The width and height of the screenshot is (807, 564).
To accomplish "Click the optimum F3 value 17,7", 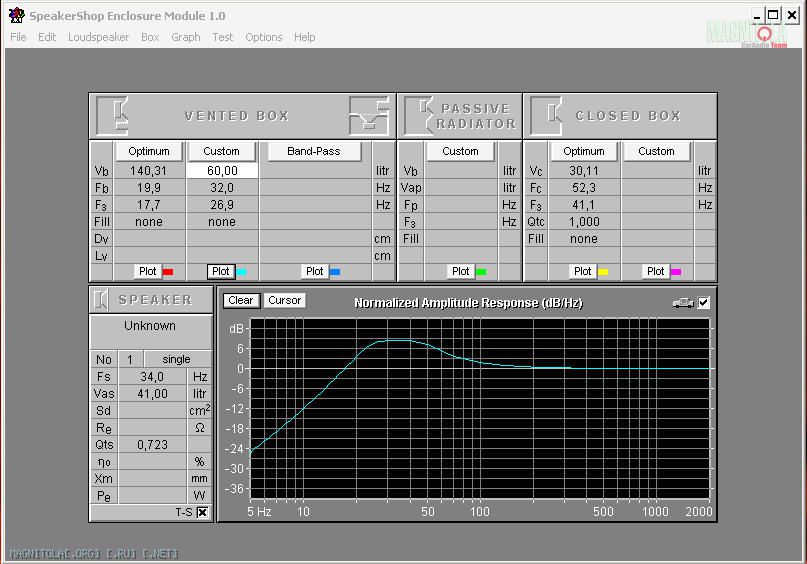I will pos(149,205).
